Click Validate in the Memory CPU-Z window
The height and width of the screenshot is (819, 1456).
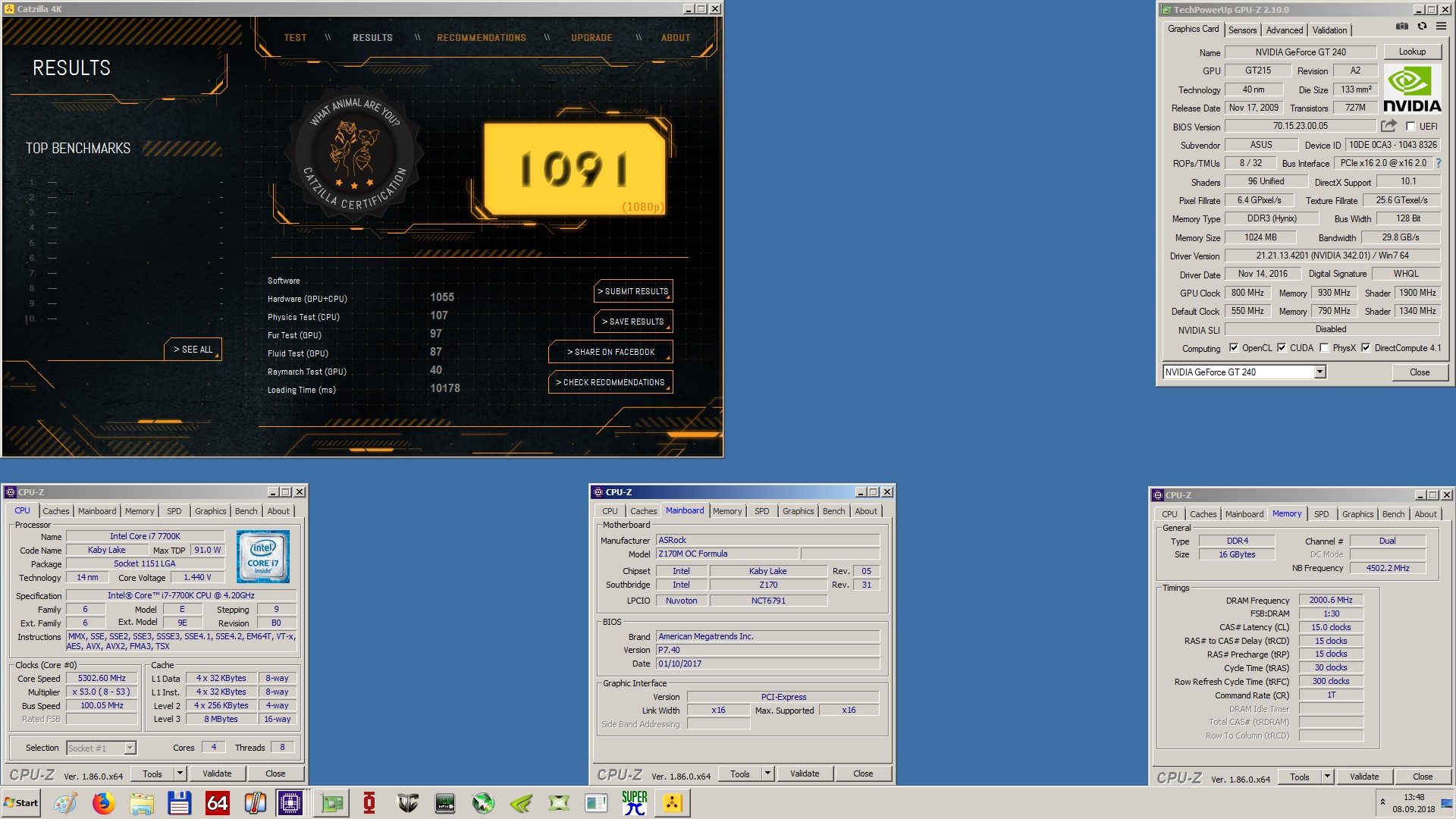[1364, 777]
